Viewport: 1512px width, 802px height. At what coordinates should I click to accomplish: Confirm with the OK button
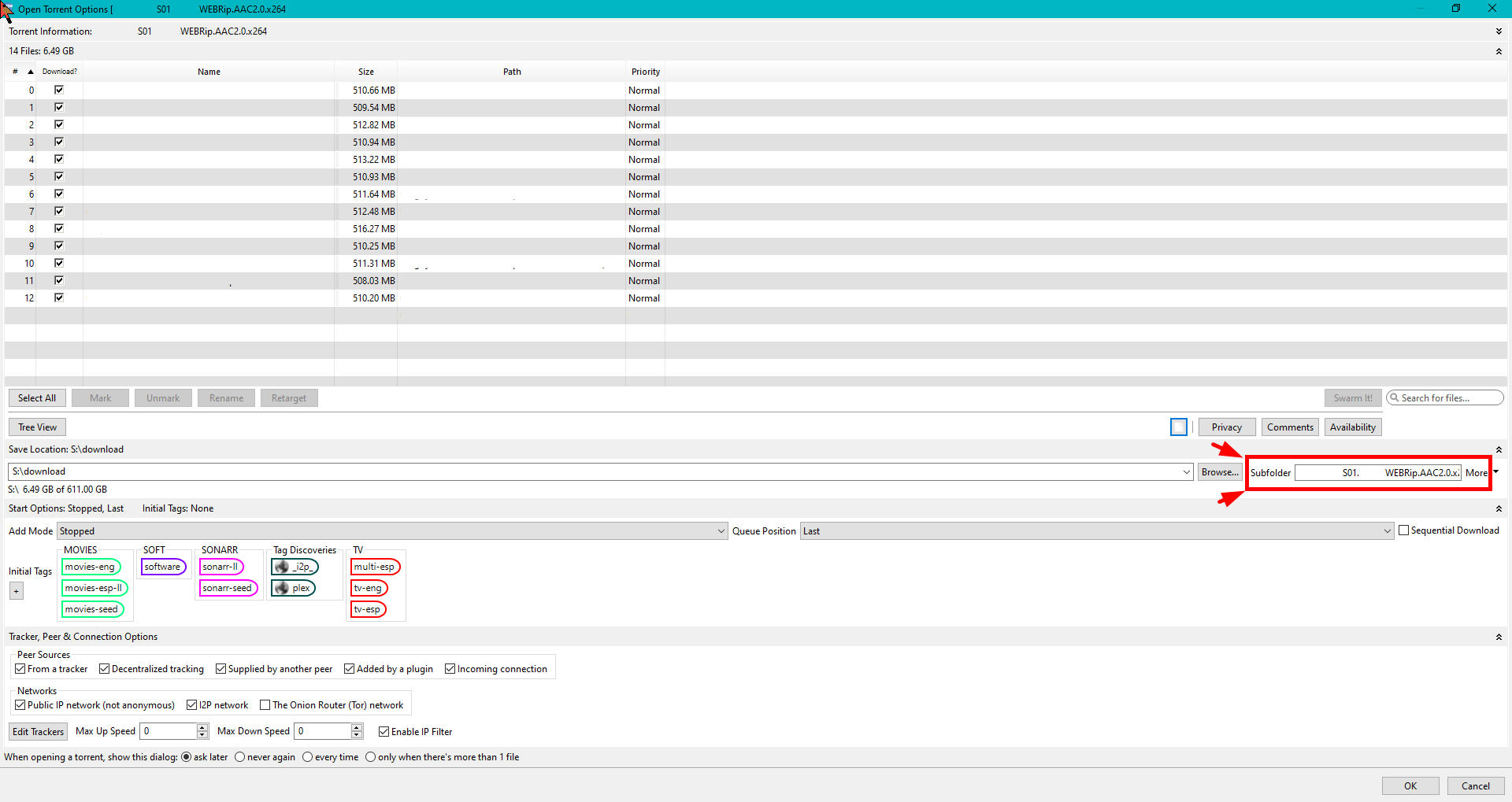click(1410, 785)
